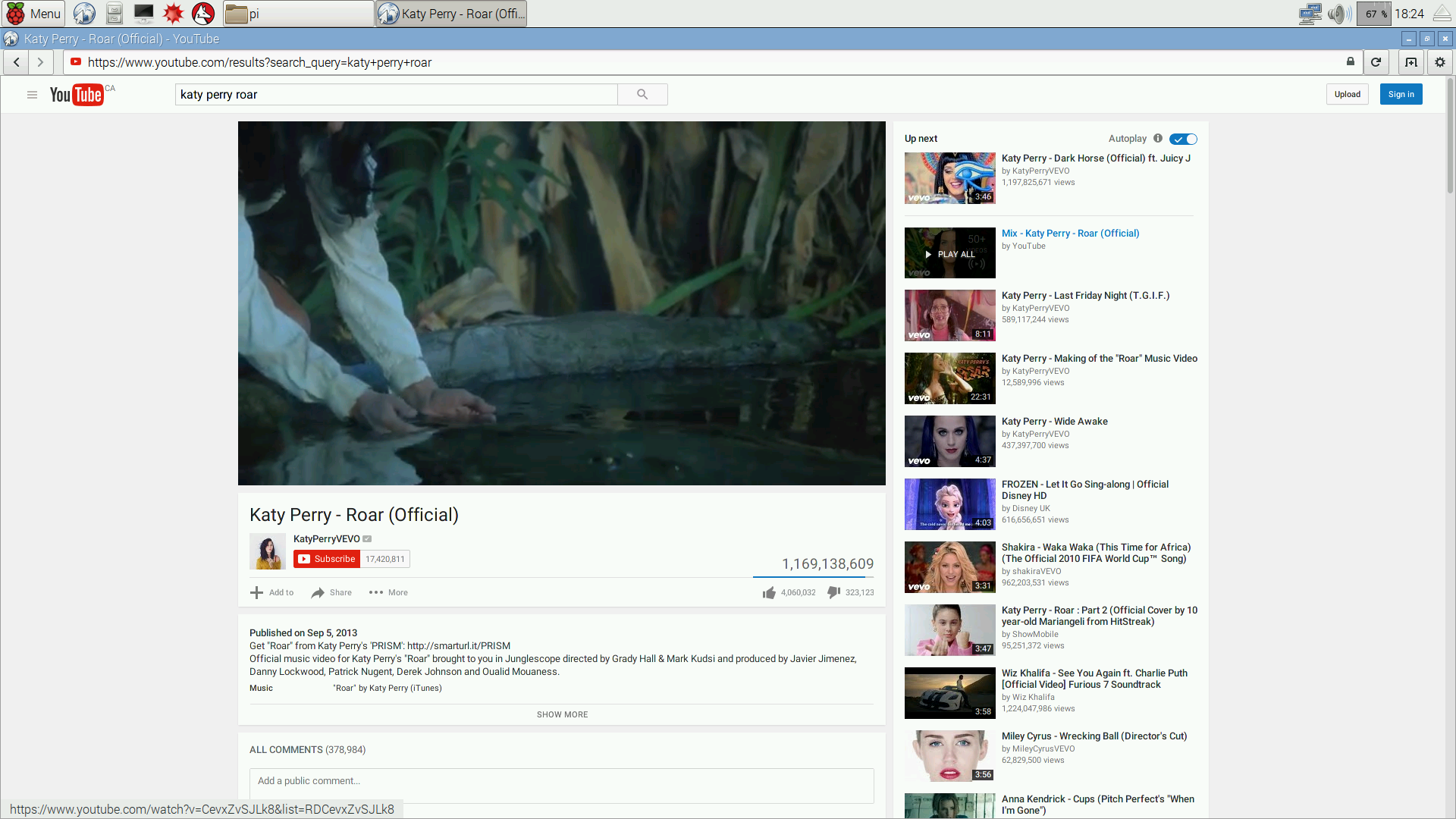Open Katy Perry - Wide Awake title
Viewport: 1456px width, 819px height.
click(x=1054, y=422)
